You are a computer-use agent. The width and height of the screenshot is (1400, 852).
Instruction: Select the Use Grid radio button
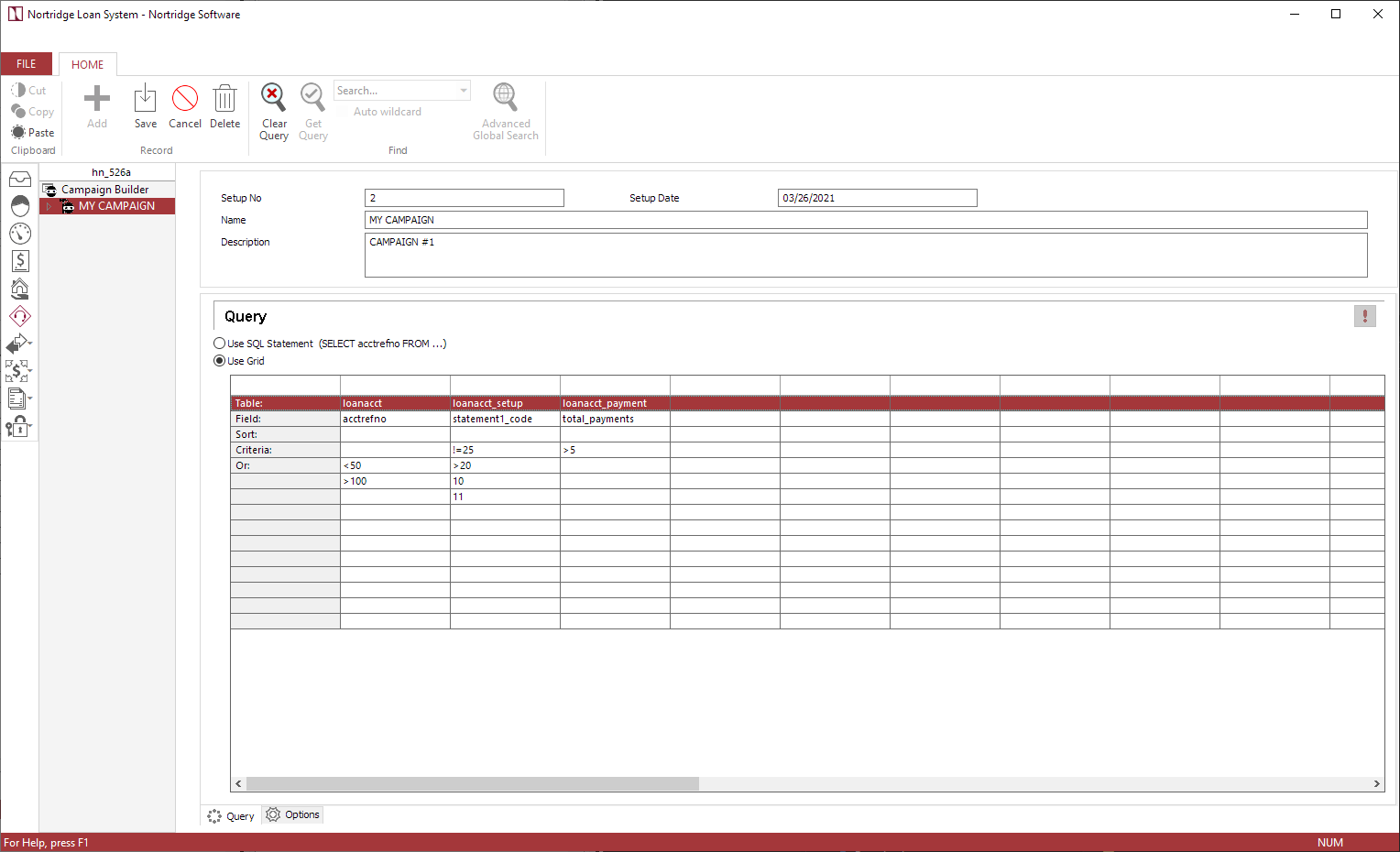pos(220,361)
